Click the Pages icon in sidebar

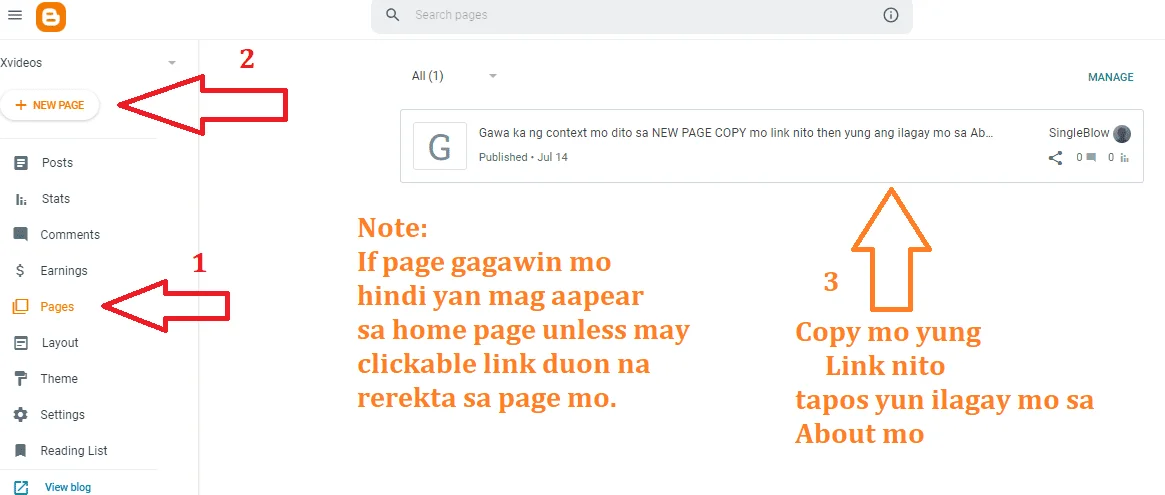[x=20, y=306]
